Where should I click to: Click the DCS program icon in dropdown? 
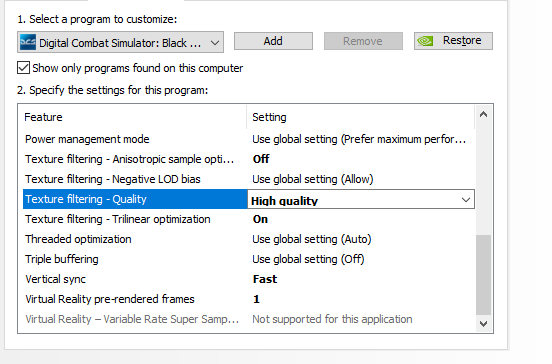28,42
